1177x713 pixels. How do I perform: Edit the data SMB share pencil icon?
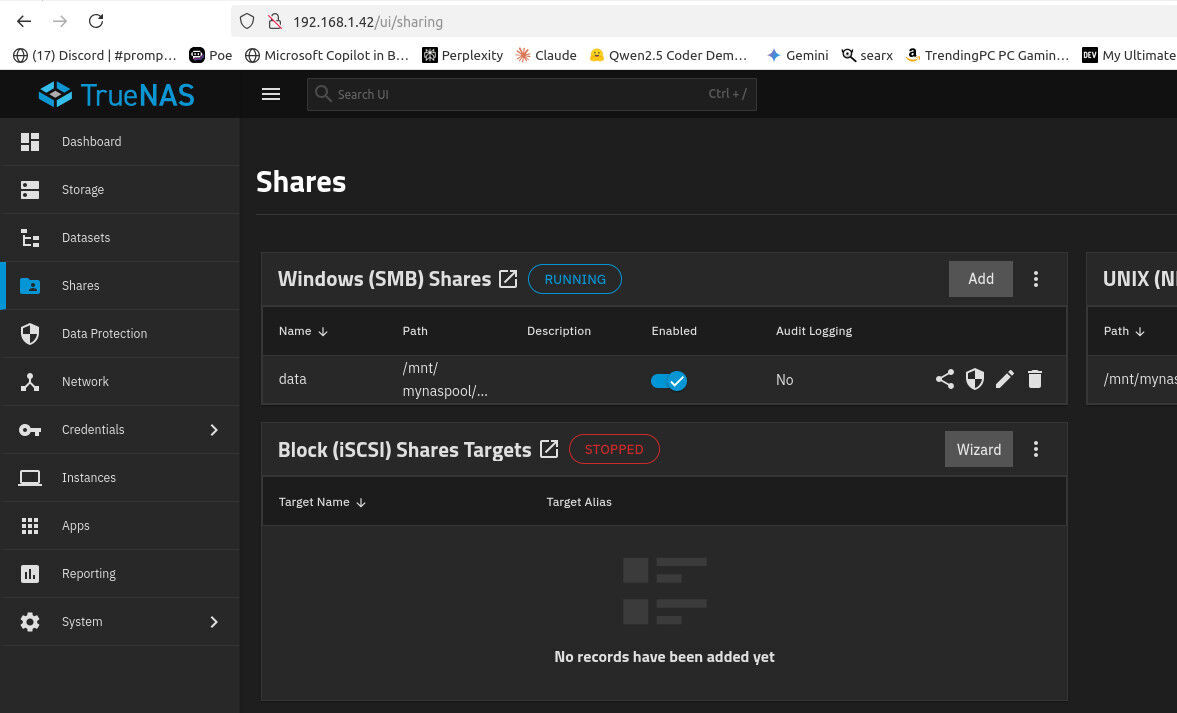tap(1005, 379)
